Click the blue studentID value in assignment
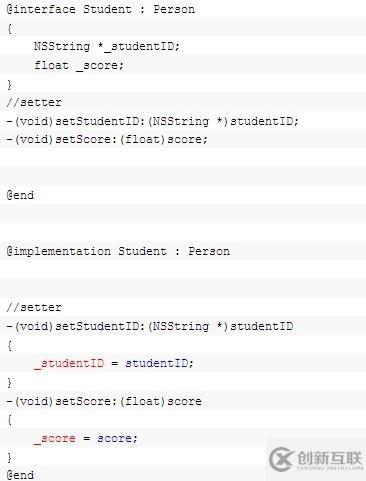Viewport: 366px width, 481px height. [157, 363]
